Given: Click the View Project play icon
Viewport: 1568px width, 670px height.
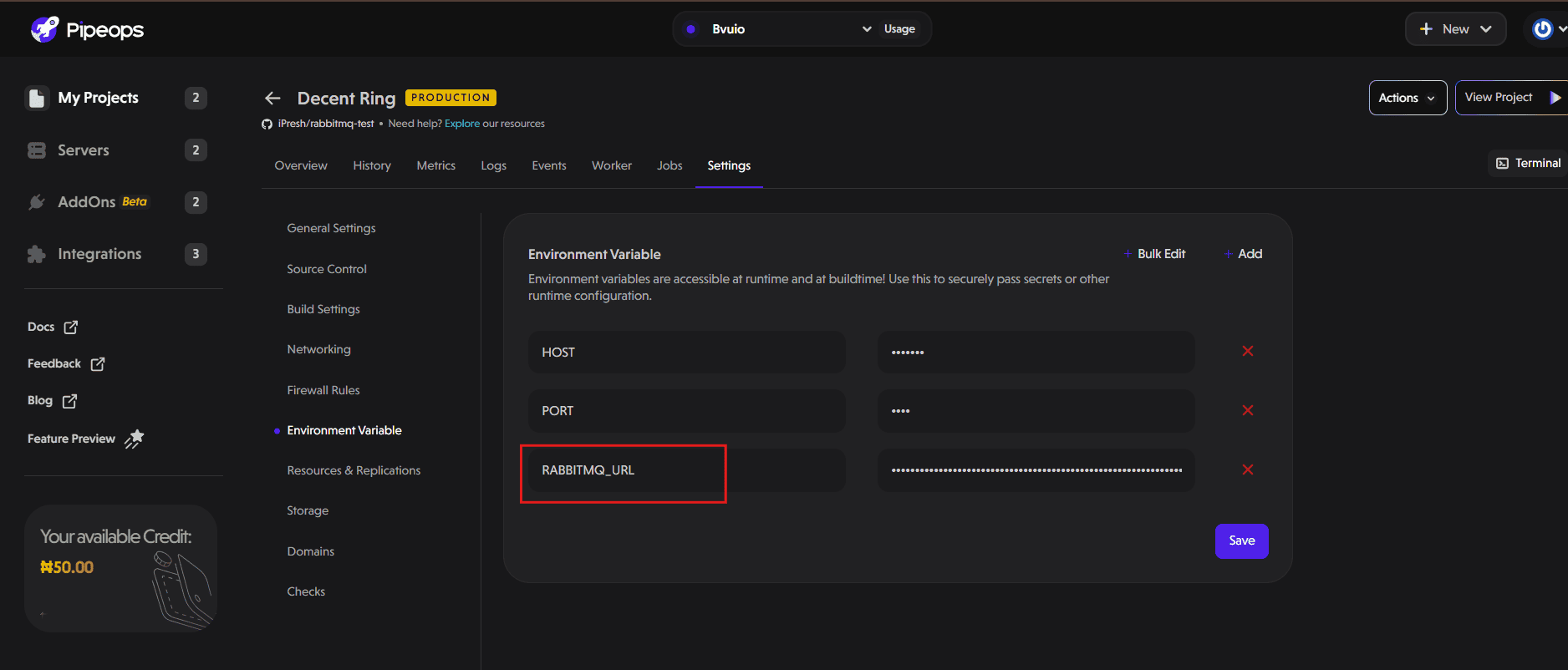Looking at the screenshot, I should pos(1555,98).
